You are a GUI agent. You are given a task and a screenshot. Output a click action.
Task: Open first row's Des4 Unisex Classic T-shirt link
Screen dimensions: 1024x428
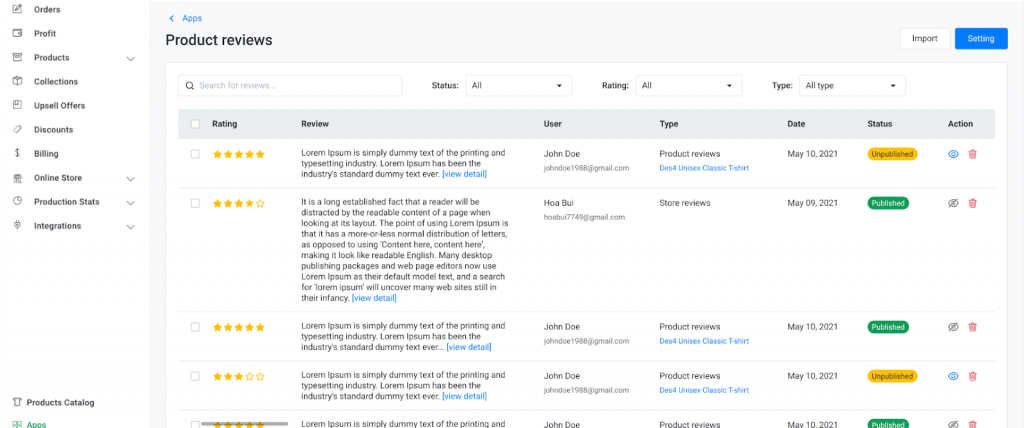(704, 168)
